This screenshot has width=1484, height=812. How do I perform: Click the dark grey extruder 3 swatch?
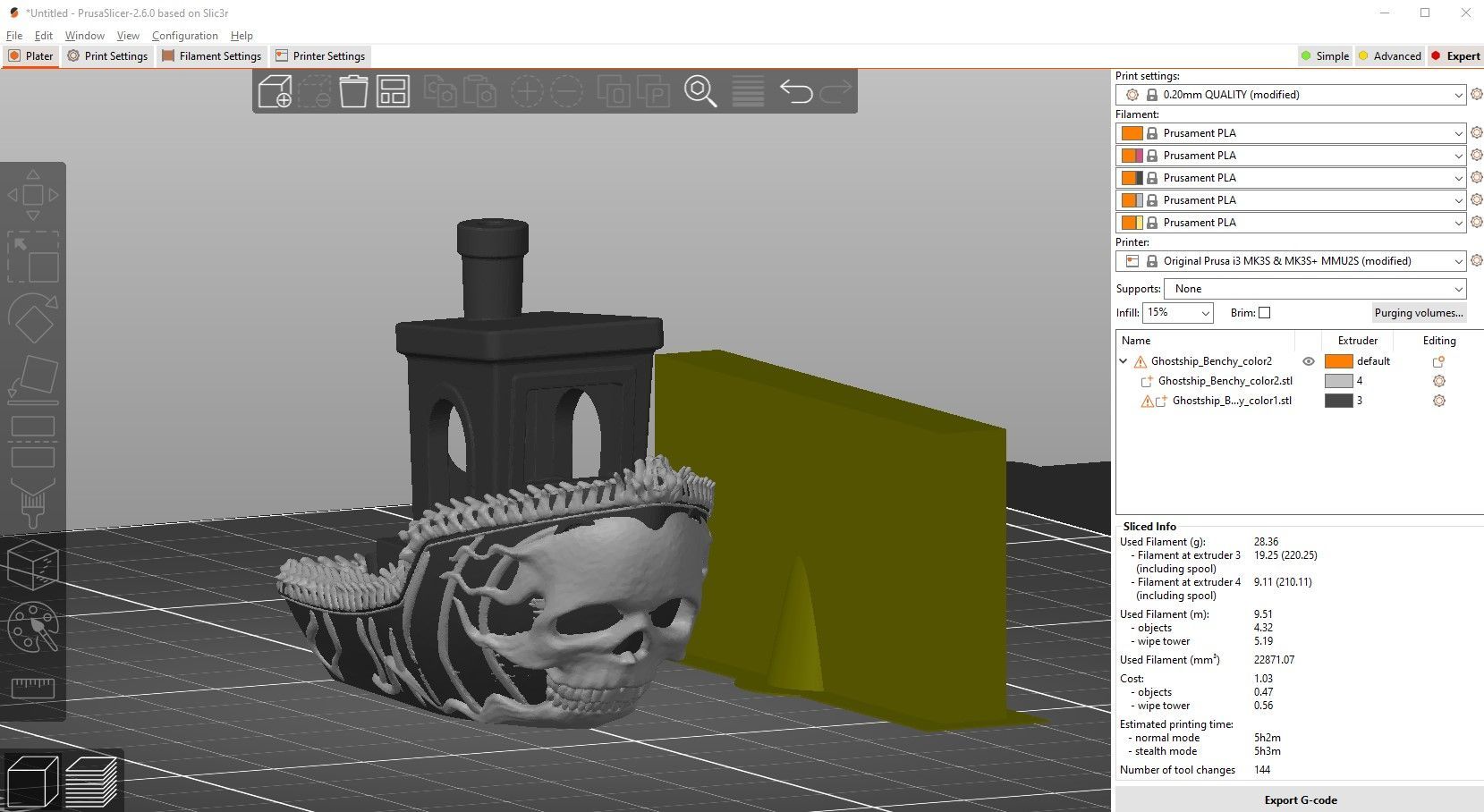(1338, 401)
